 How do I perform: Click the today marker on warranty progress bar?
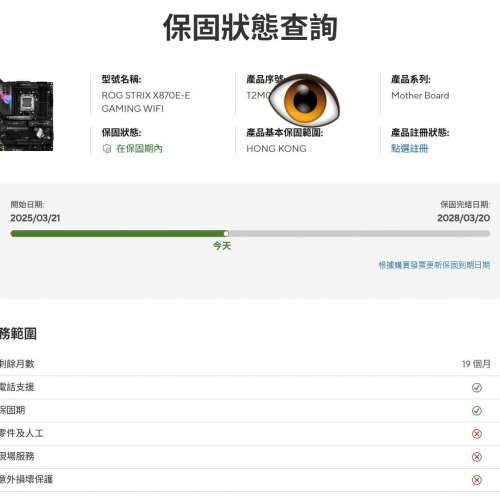click(x=226, y=234)
